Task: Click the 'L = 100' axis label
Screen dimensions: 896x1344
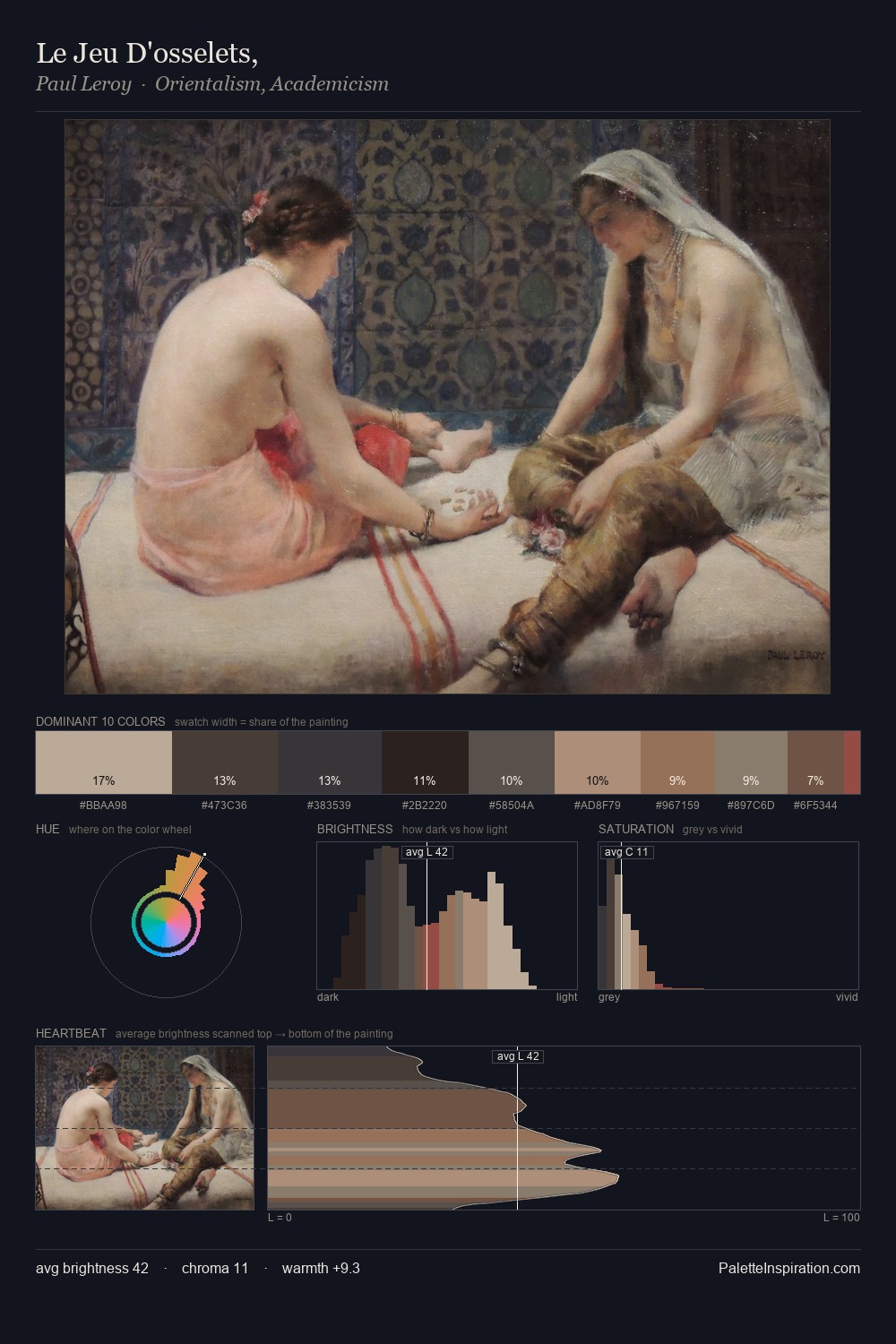Action: click(x=841, y=1217)
